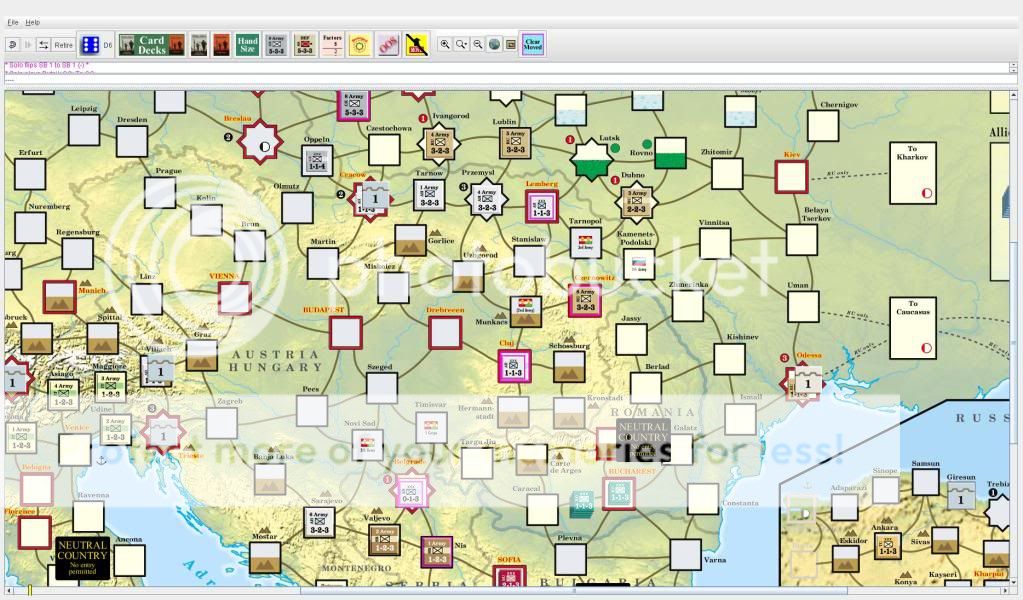
Task: Zoom in on the map
Action: pos(445,44)
